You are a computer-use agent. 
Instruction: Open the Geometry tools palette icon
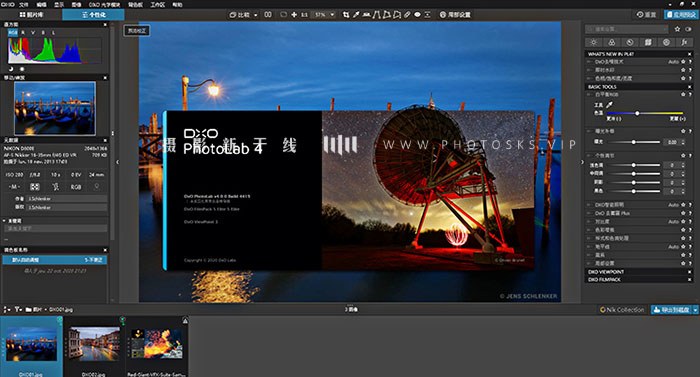648,42
